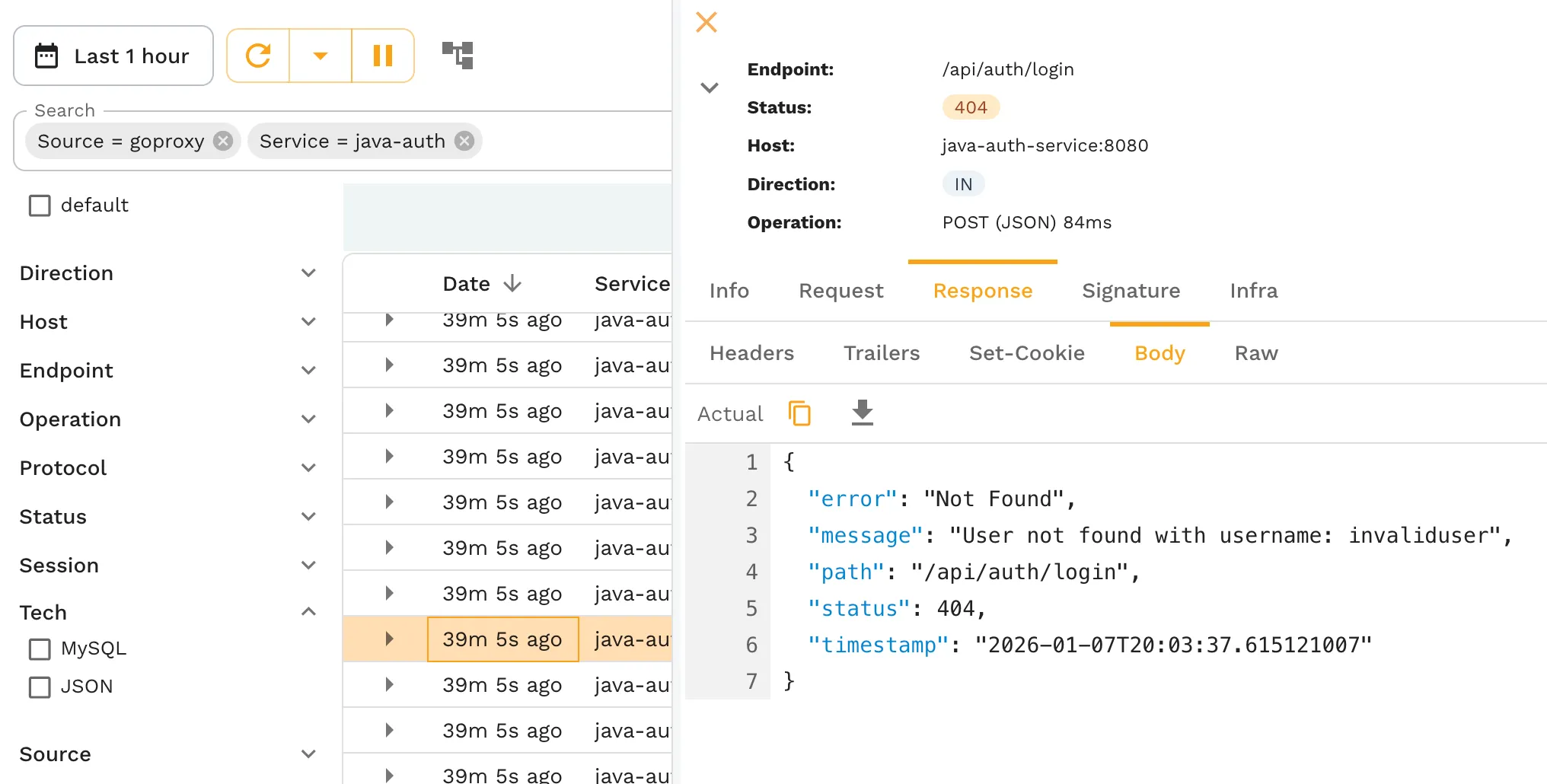The height and width of the screenshot is (784, 1547).
Task: Enable the MySQL tech filter
Action: tap(40, 649)
